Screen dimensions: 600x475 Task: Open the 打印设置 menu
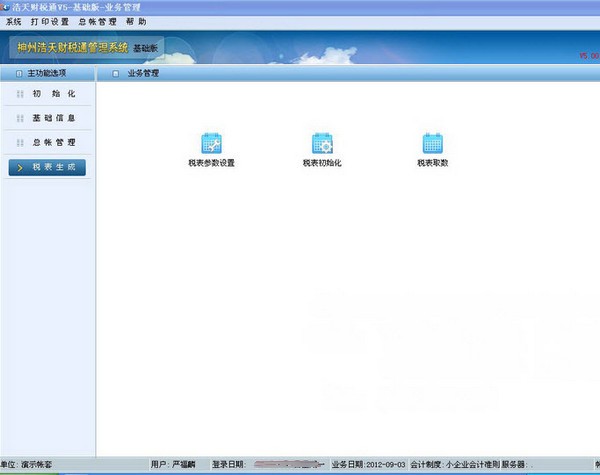[x=50, y=21]
